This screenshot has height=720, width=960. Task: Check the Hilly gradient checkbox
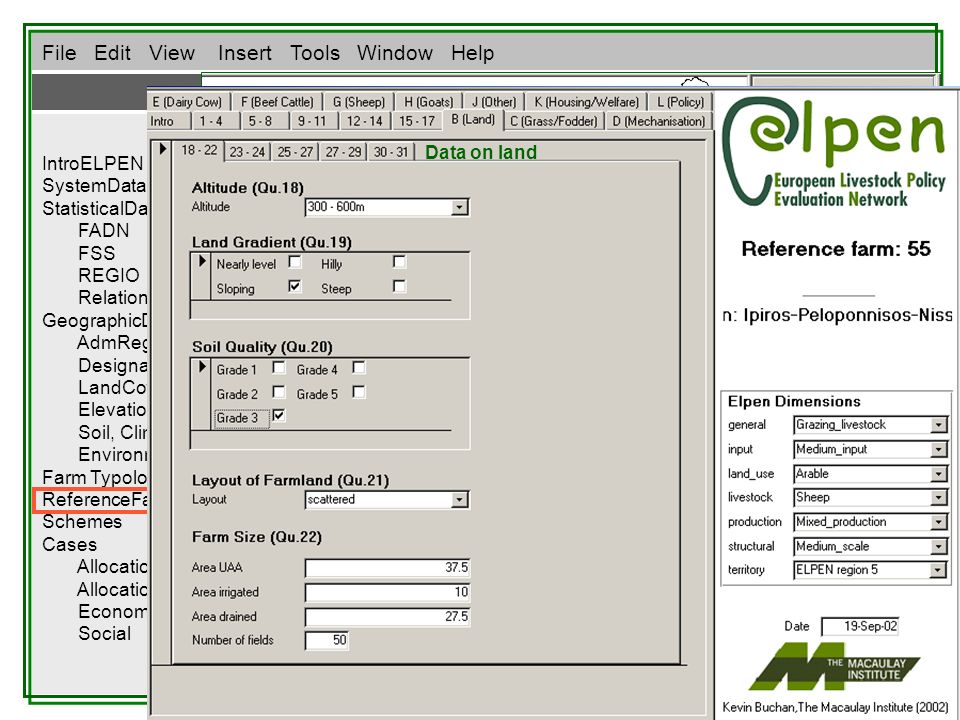[x=399, y=262]
